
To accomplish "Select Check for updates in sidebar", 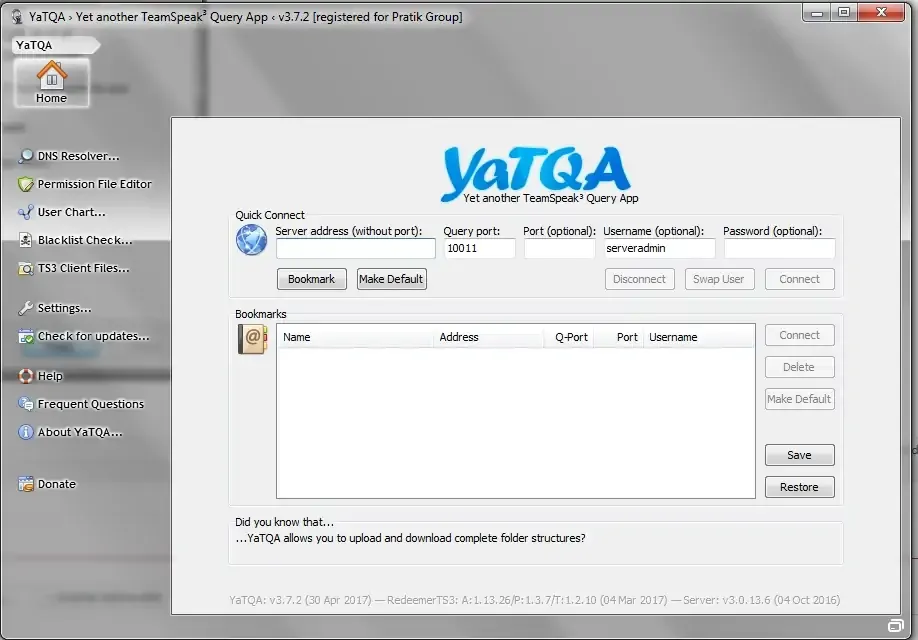I will click(93, 336).
